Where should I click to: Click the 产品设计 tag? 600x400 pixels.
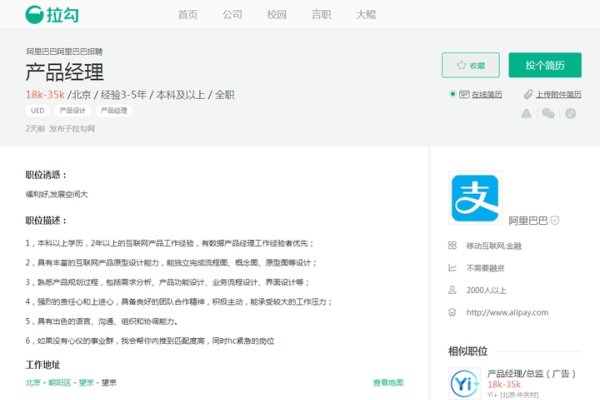tap(72, 111)
